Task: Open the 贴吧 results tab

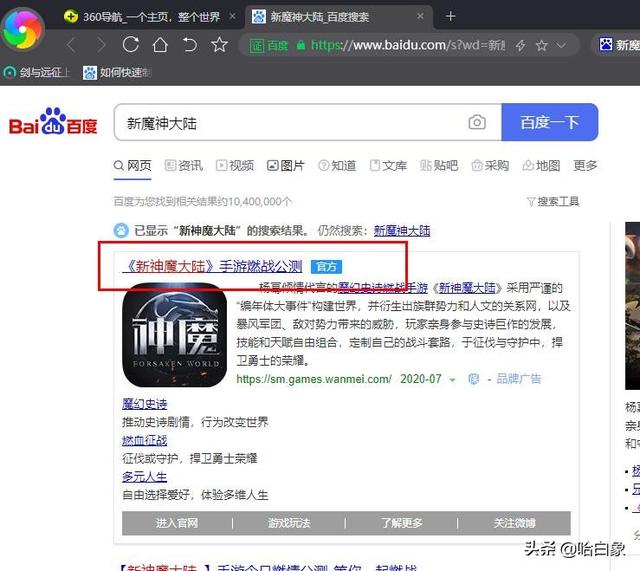Action: click(x=439, y=166)
